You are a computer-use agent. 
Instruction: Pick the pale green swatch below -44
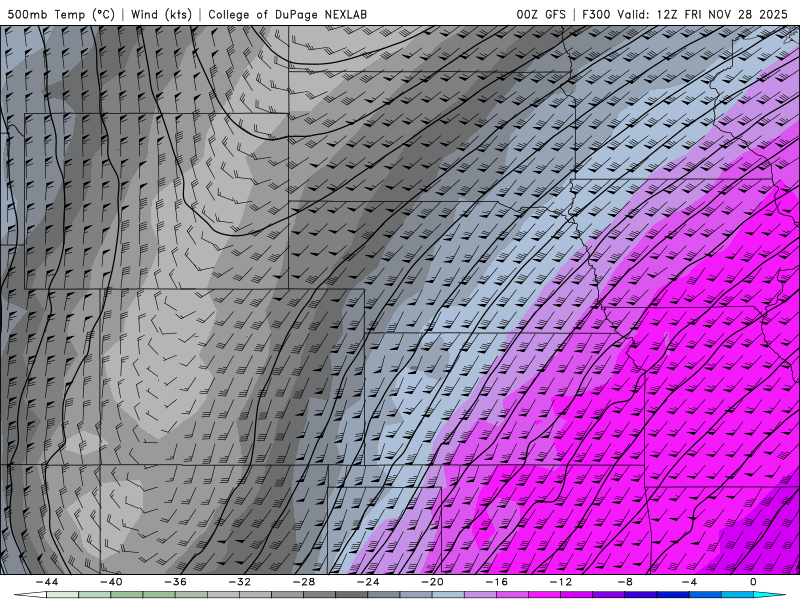[x=62, y=595]
